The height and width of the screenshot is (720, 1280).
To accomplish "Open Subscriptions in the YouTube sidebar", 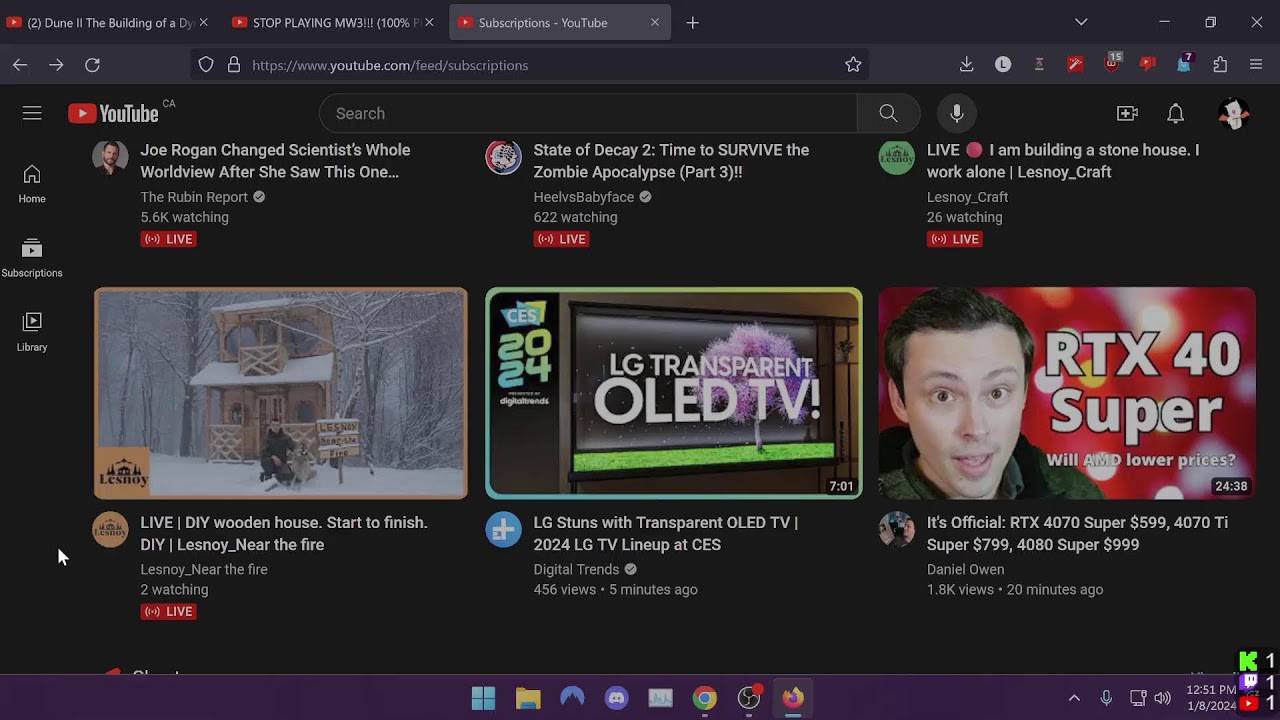I will [x=32, y=258].
